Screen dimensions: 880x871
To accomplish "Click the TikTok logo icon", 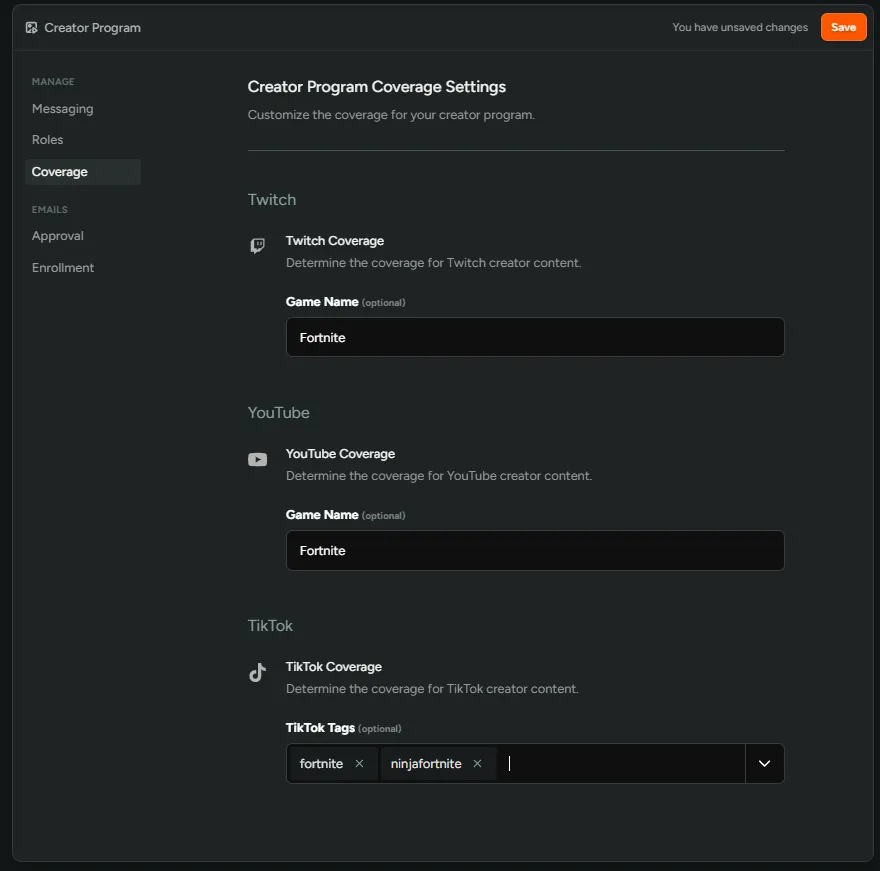I will pos(257,673).
